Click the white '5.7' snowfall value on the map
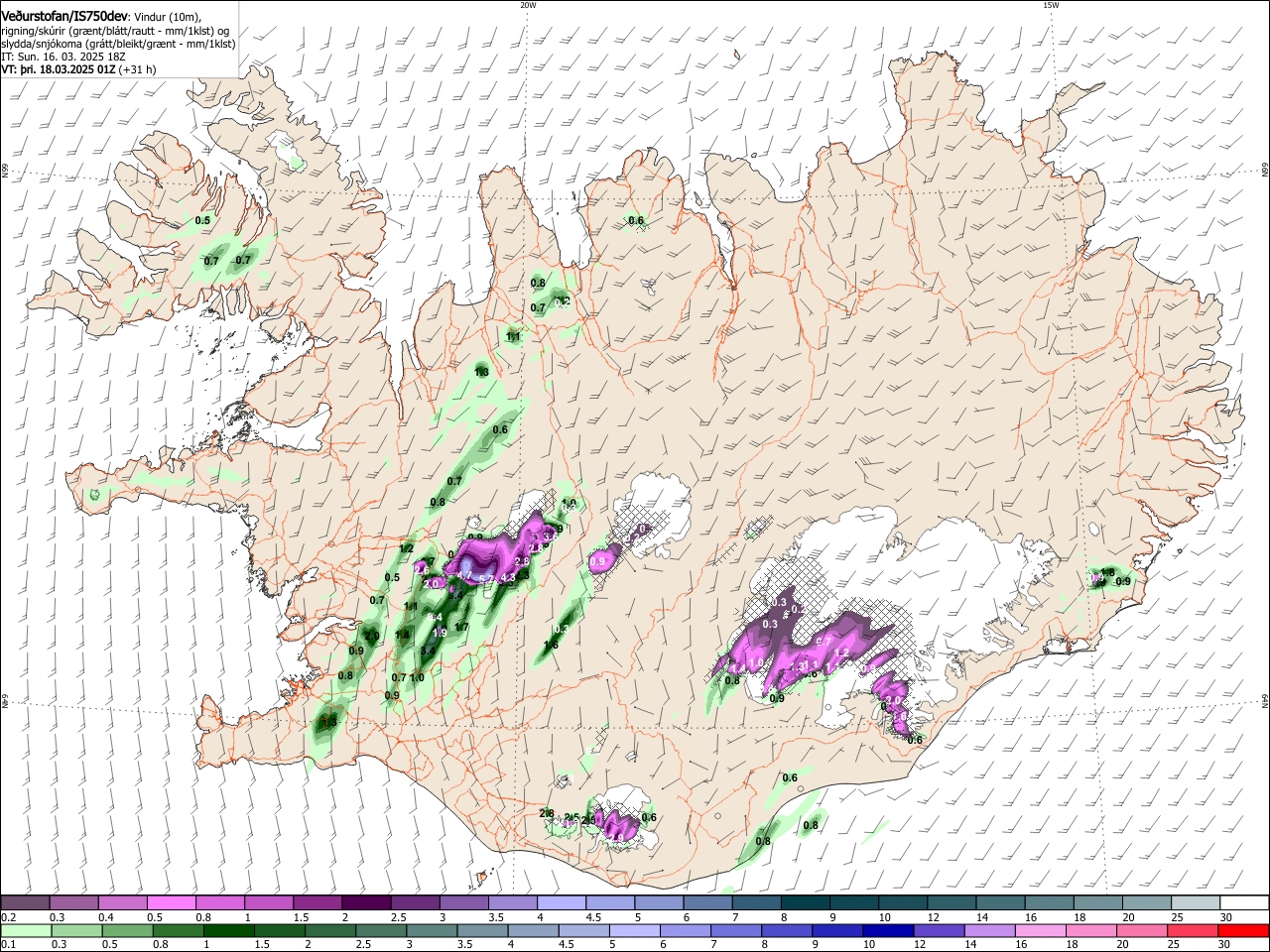This screenshot has height=952, width=1270. click(486, 579)
